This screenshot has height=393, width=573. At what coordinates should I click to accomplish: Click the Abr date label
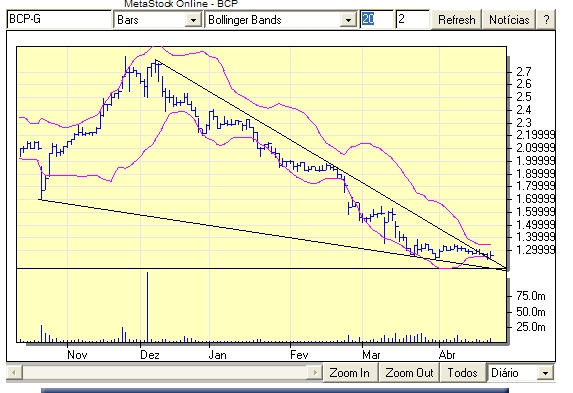click(447, 355)
